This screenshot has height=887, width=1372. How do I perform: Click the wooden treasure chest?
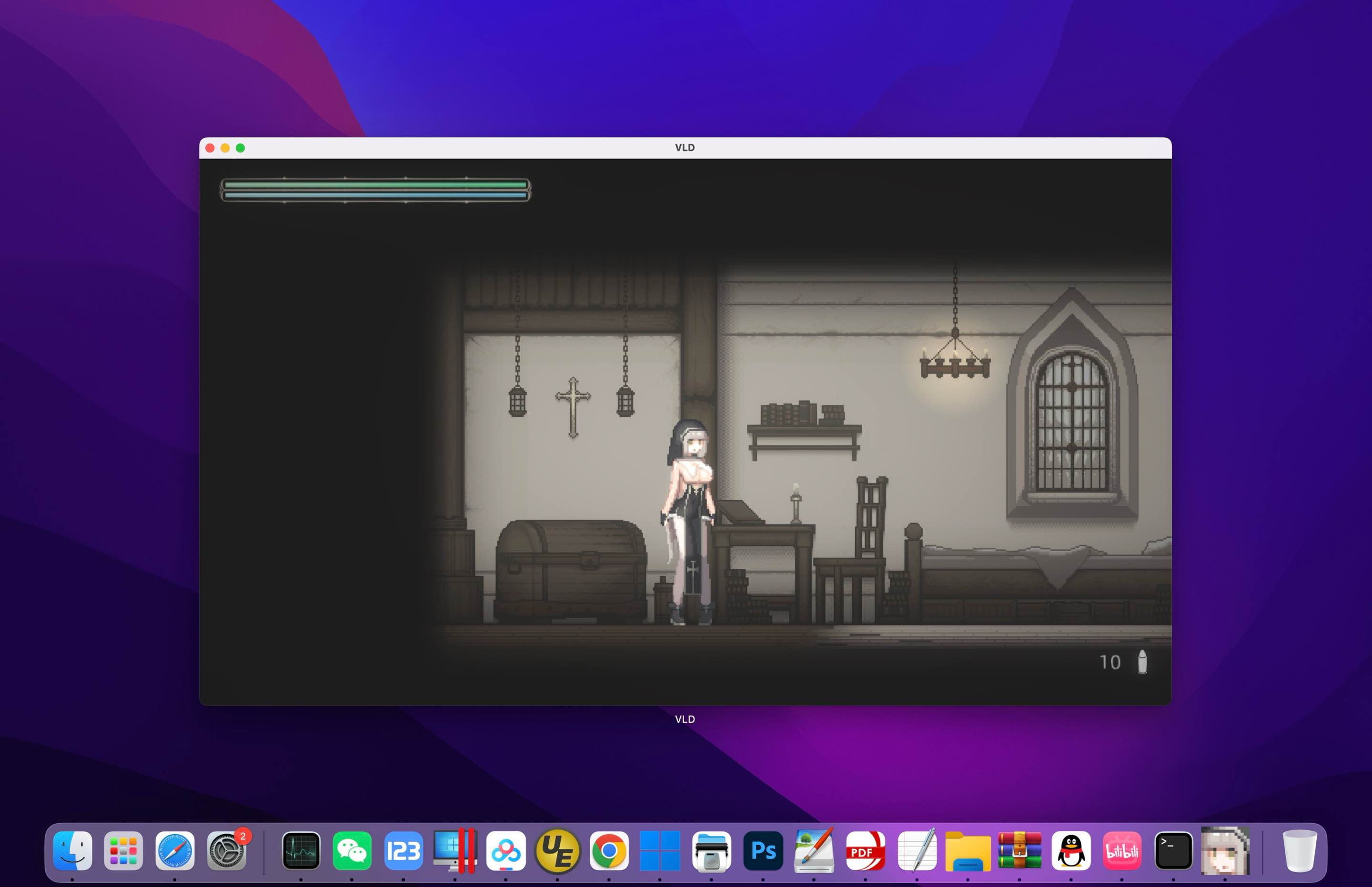point(570,571)
